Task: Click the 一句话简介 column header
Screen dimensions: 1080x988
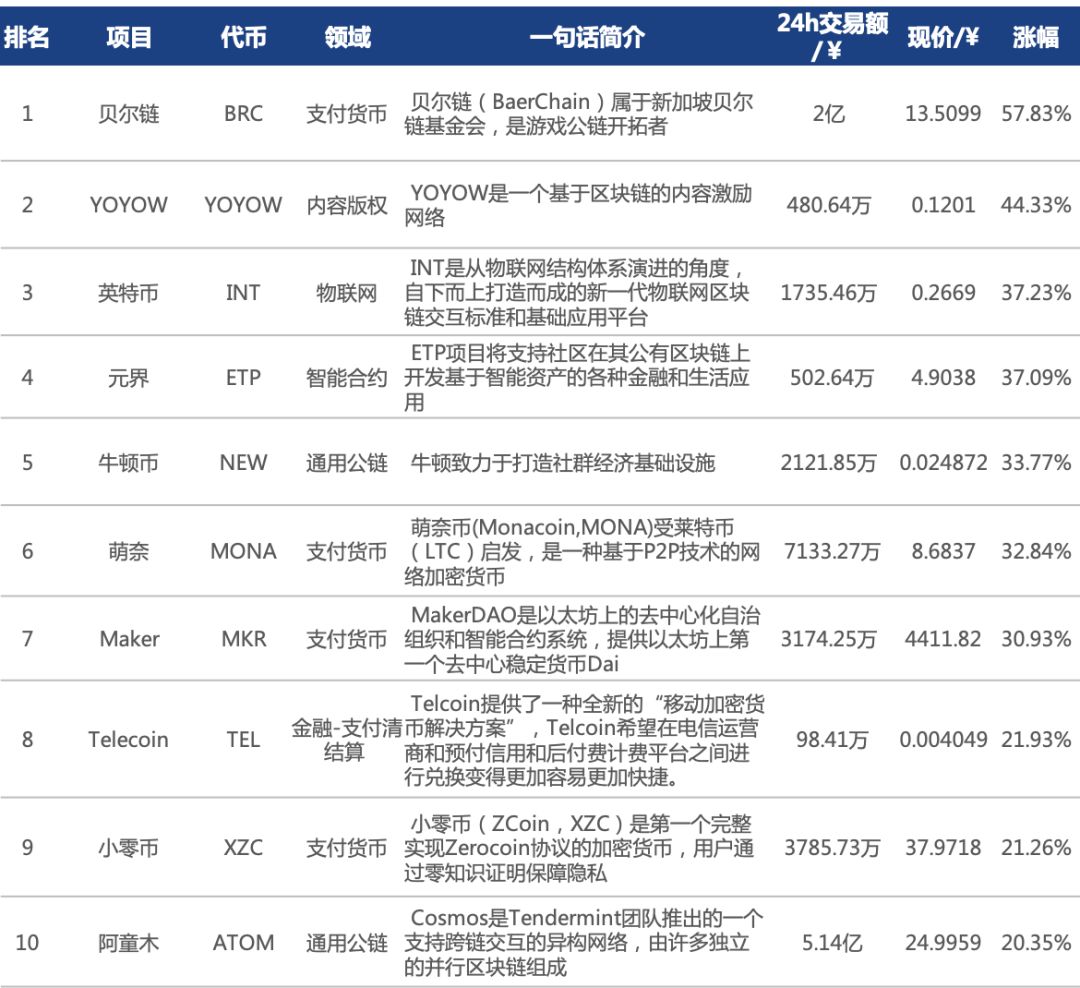Action: pos(587,37)
